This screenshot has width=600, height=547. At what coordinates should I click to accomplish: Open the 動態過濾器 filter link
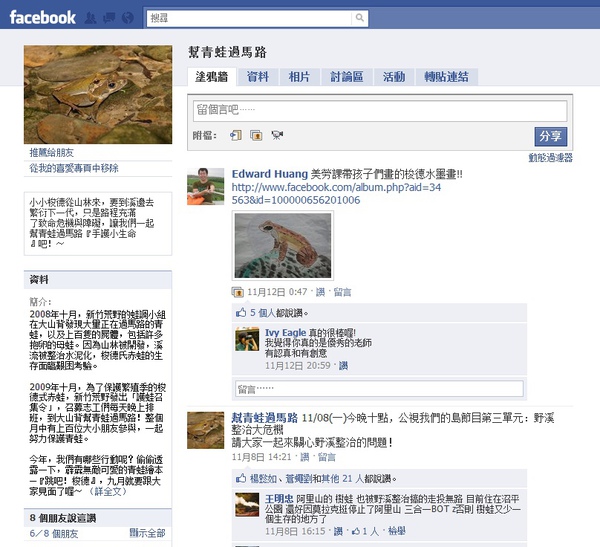click(x=550, y=157)
